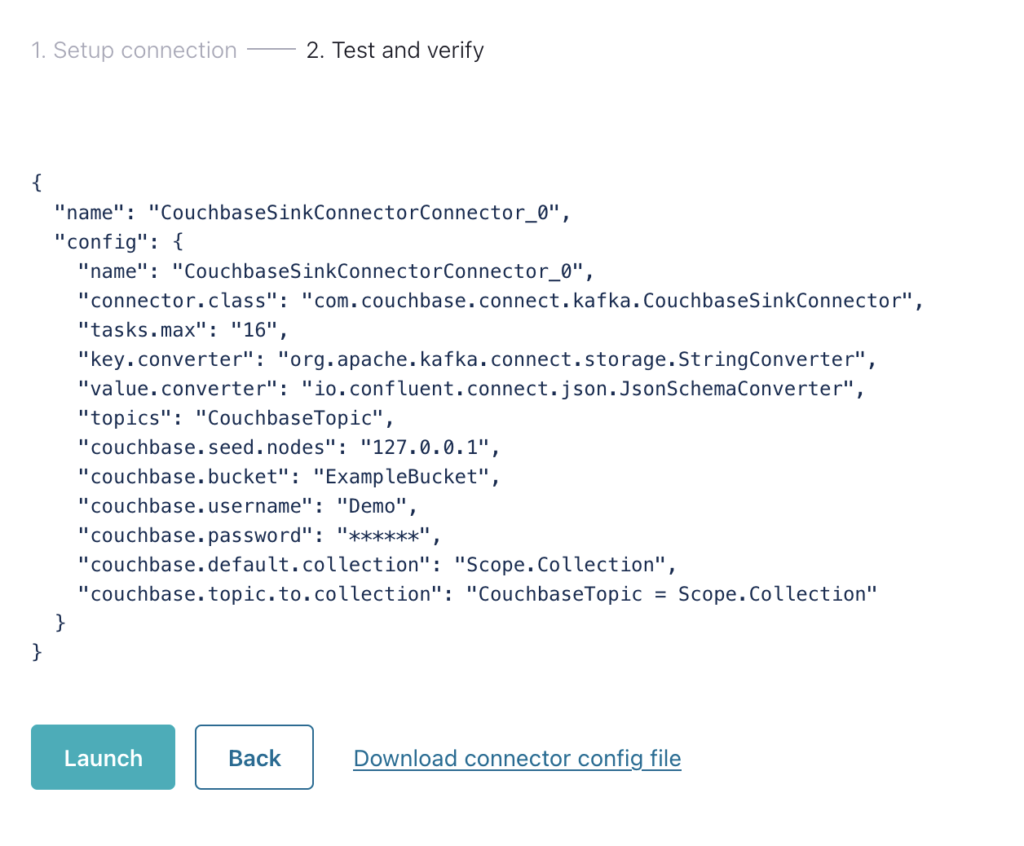Click the masked couchbase password value
This screenshot has width=1024, height=846.
(383, 535)
